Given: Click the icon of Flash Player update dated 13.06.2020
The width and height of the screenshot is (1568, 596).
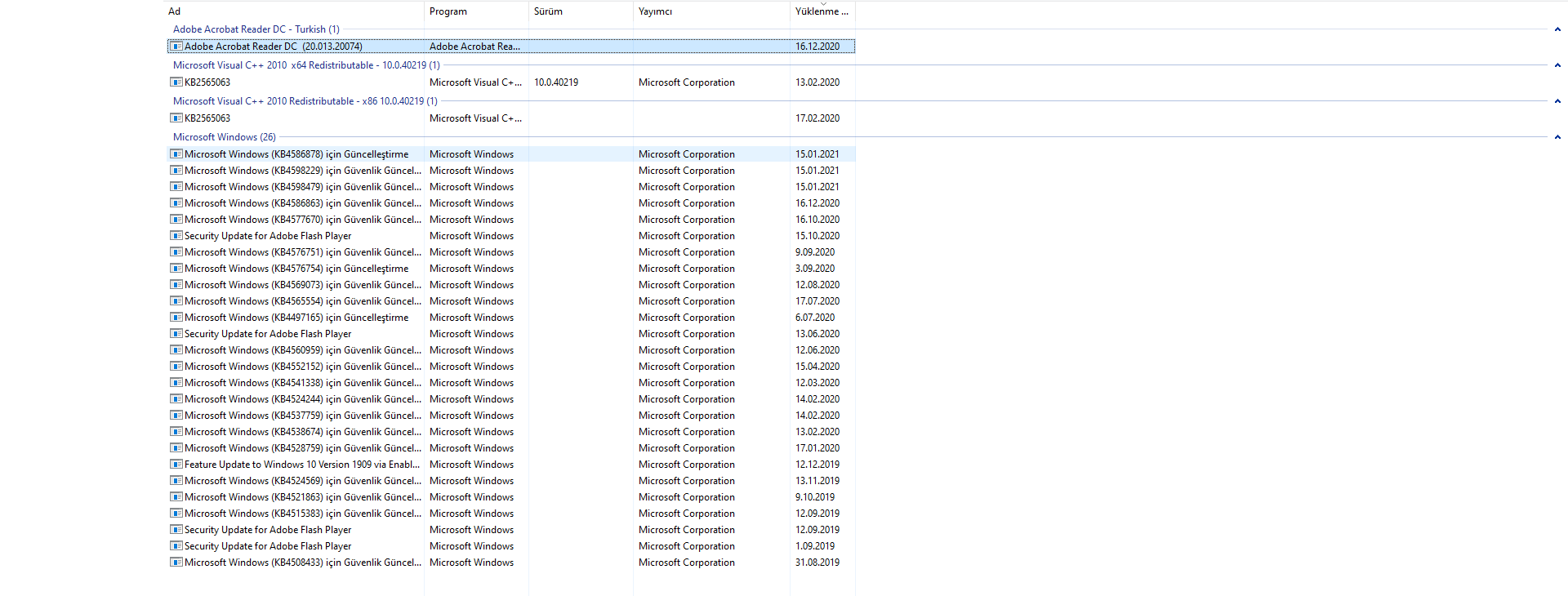Looking at the screenshot, I should click(x=176, y=334).
